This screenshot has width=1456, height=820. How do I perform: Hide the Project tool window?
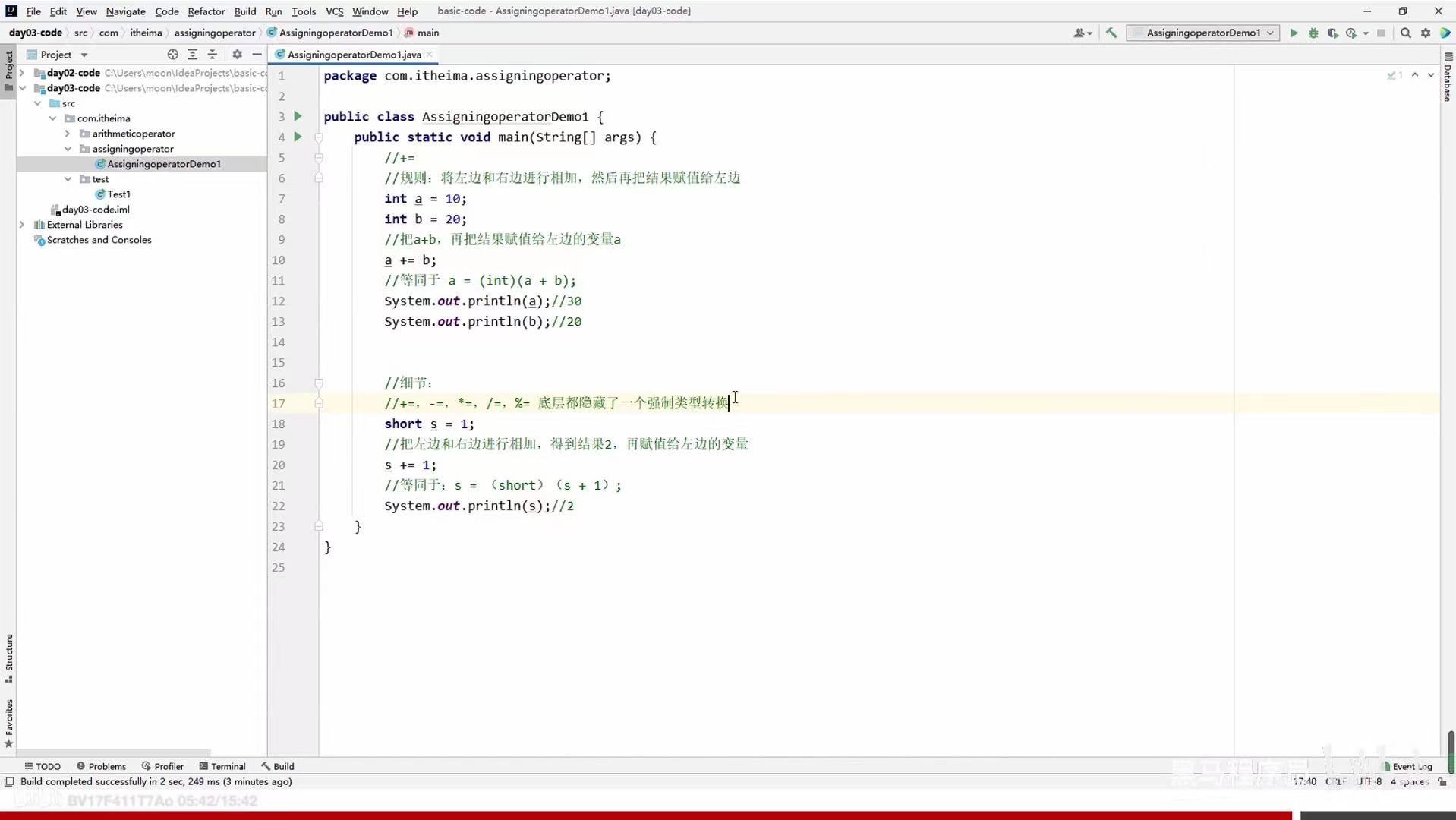point(257,54)
